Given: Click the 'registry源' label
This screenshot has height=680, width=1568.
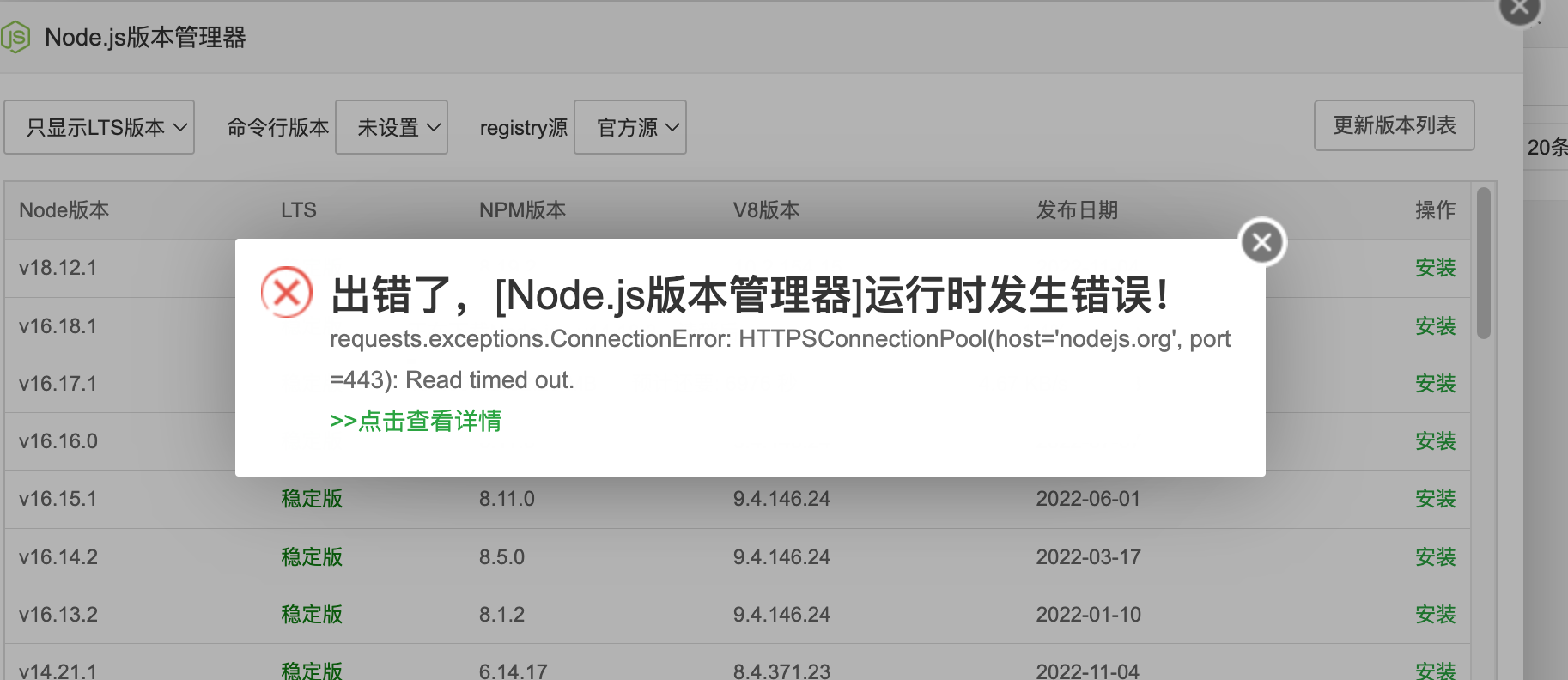Looking at the screenshot, I should (x=523, y=128).
